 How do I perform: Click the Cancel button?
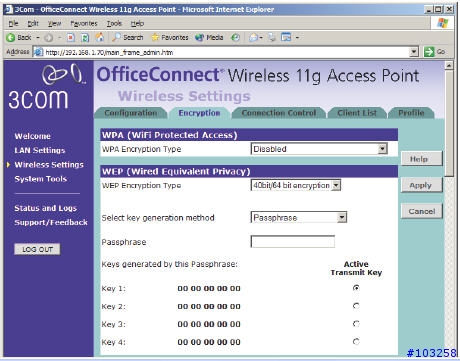pos(422,211)
